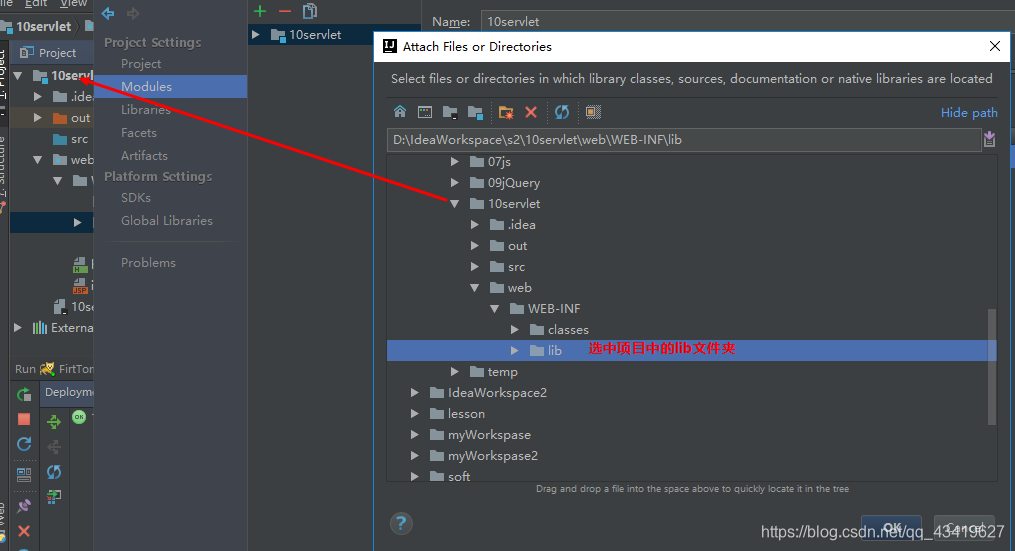Open Global Libraries settings

166,220
